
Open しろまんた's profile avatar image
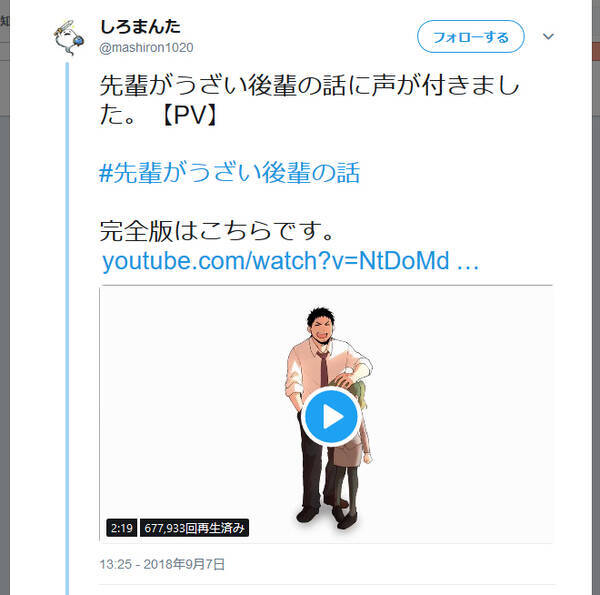coord(69,37)
